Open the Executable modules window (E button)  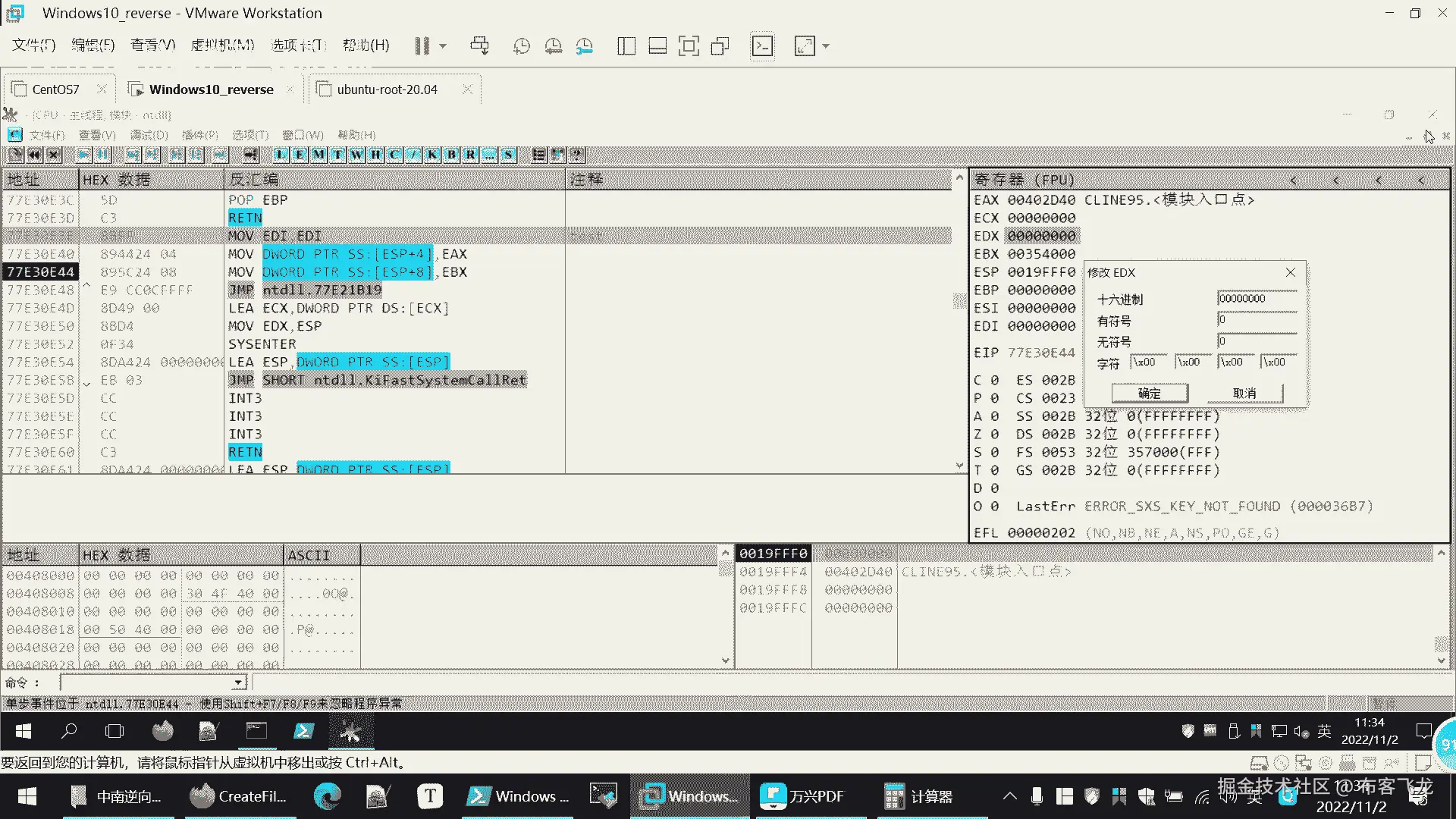click(300, 155)
